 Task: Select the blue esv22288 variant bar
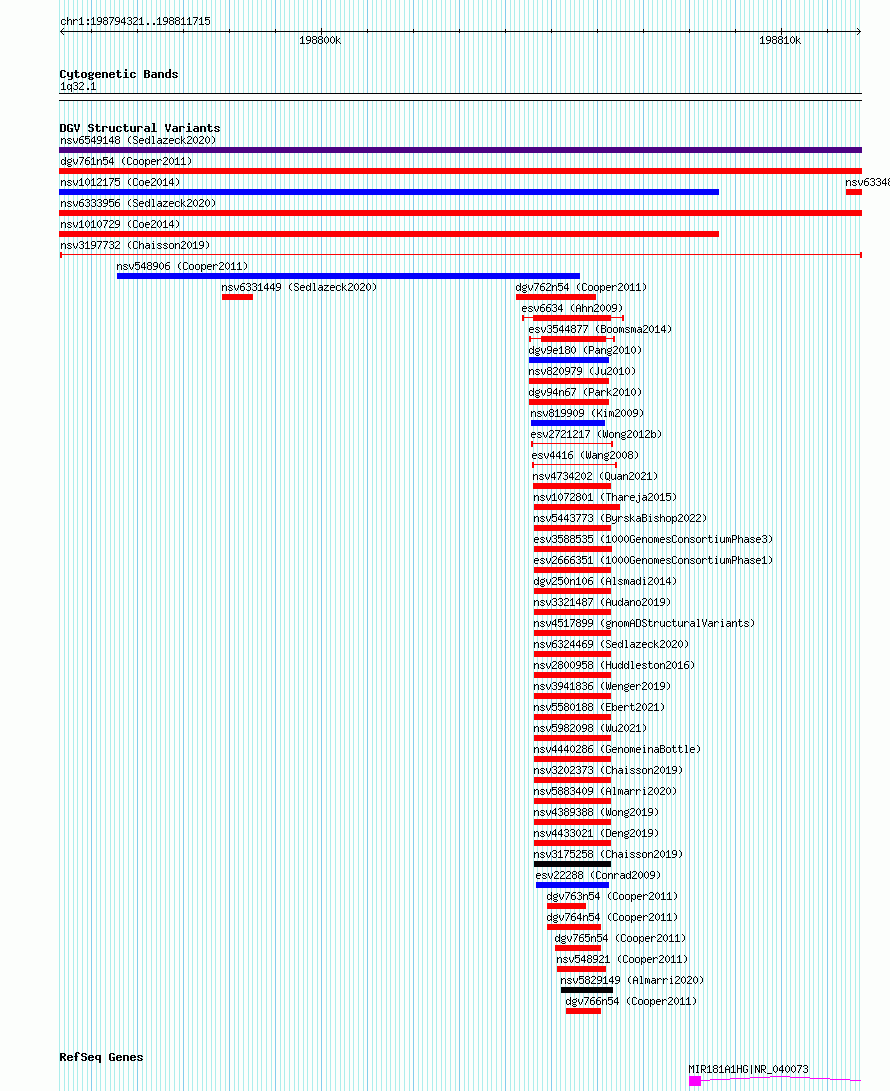(572, 885)
